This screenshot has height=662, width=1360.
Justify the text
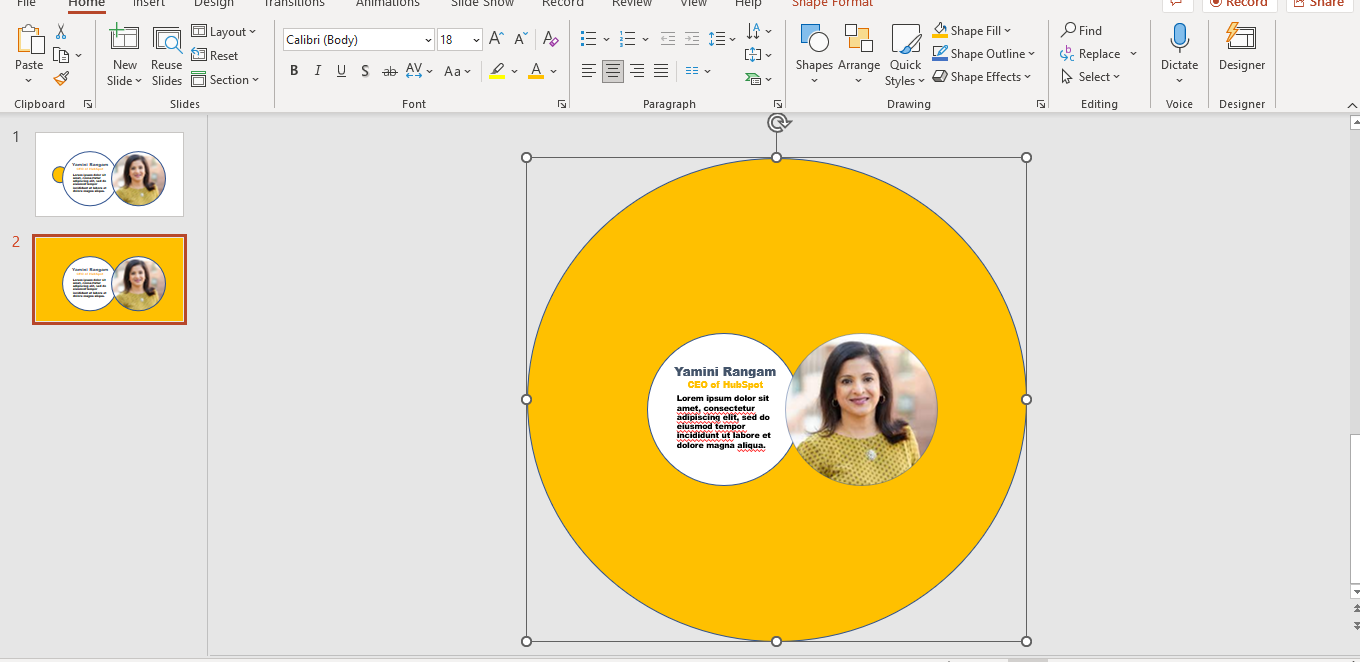coord(661,71)
